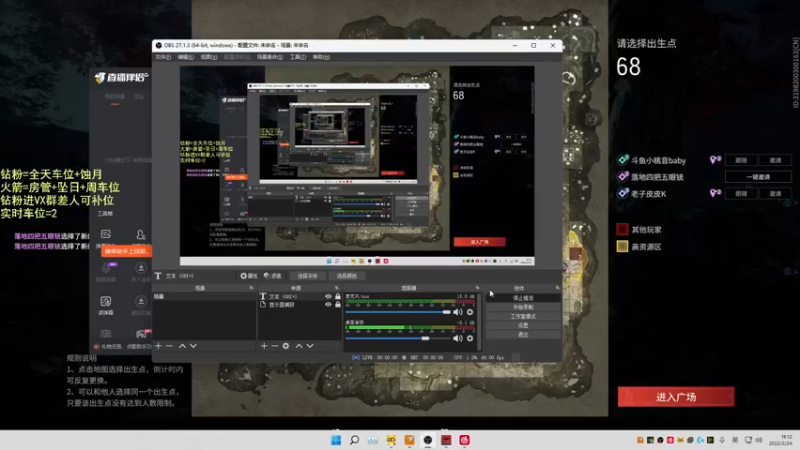Open system volume icon in tray

(759, 440)
